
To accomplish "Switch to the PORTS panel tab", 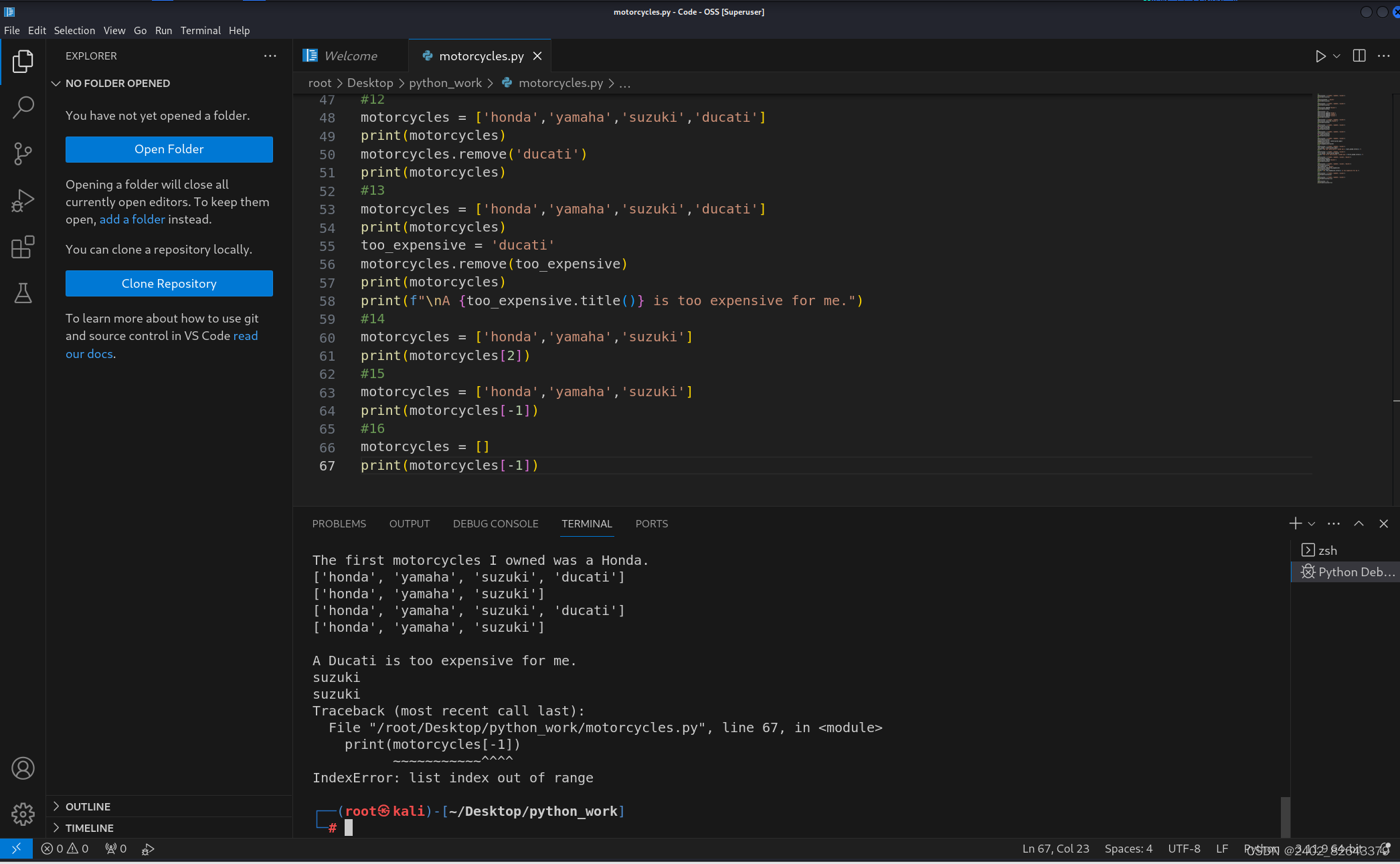I will (x=652, y=523).
